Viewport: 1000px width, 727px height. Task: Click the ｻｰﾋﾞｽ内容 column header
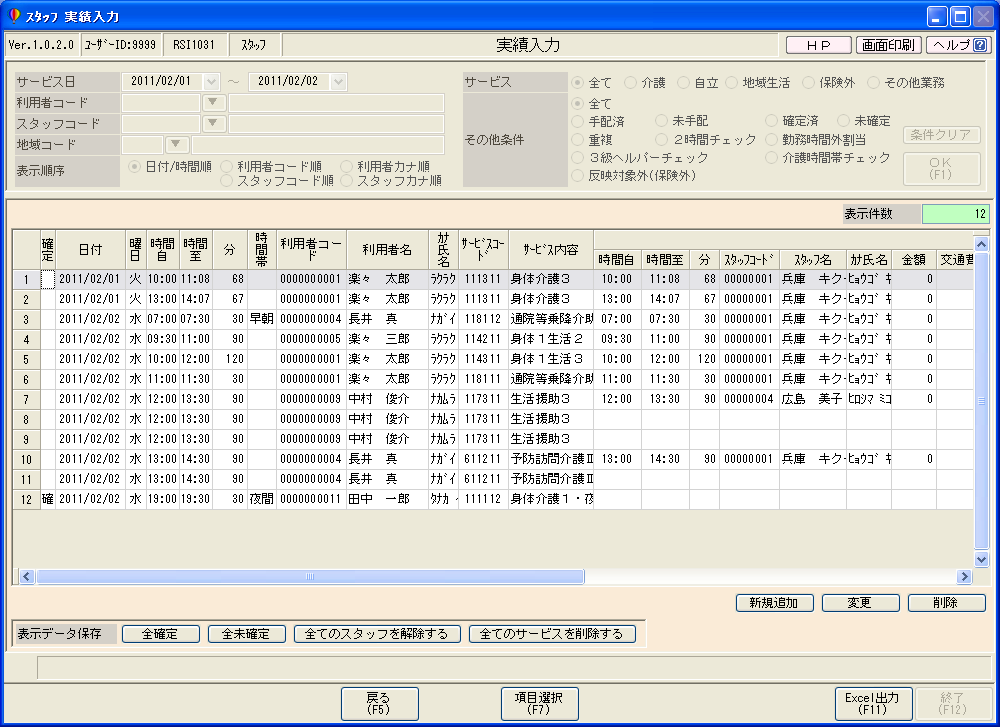(551, 250)
